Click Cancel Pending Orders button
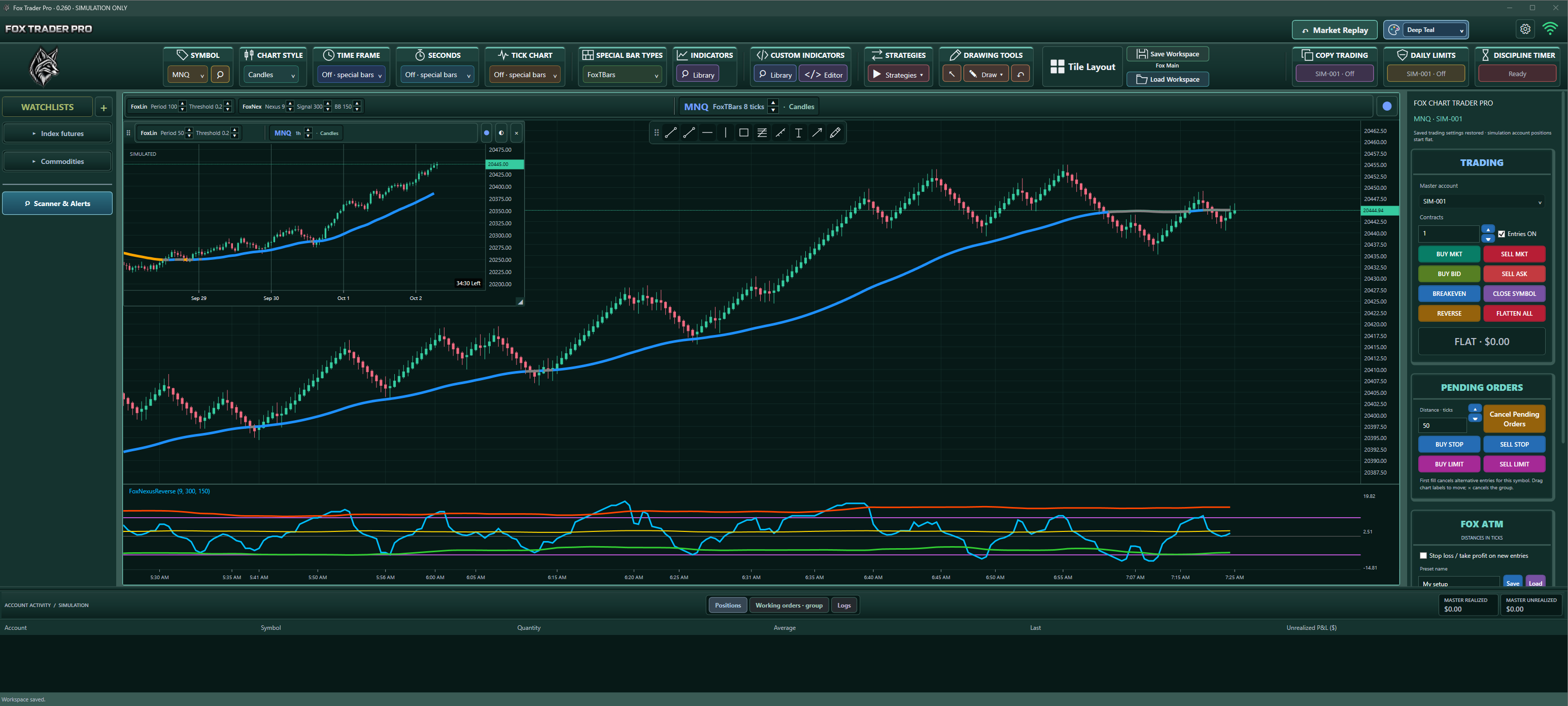The image size is (1568, 706). tap(1514, 419)
